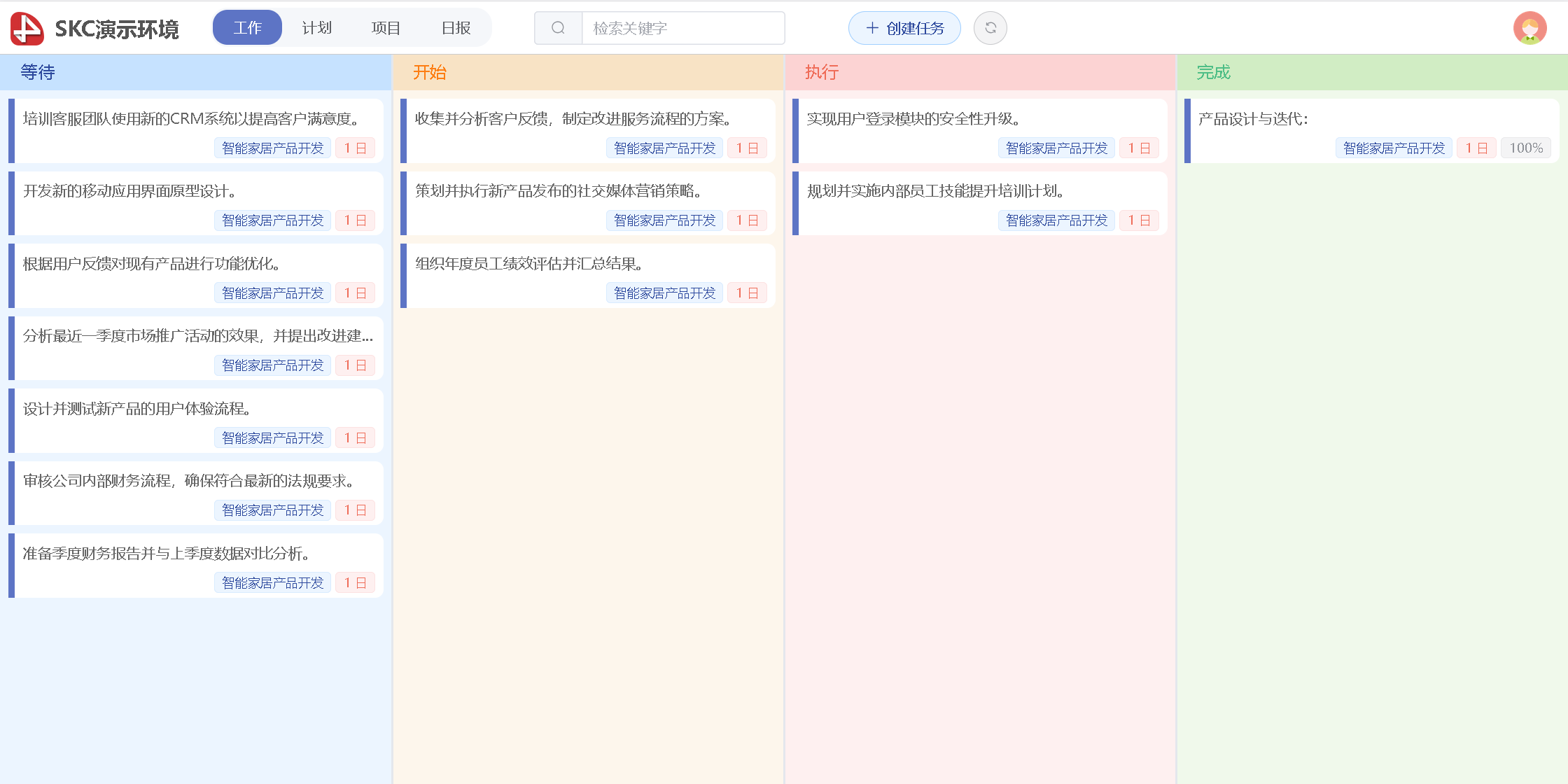Open the user avatar profile
1568x784 pixels.
pos(1529,28)
